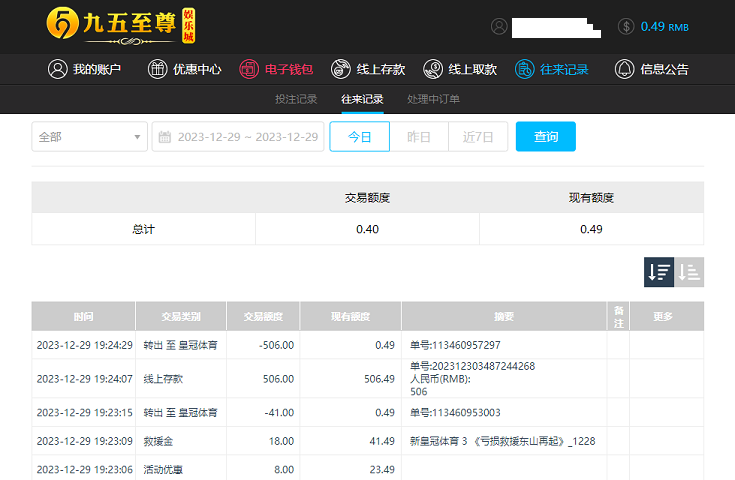The height and width of the screenshot is (480, 735).
Task: Open 电子钱包 e-wallet
Action: (x=276, y=69)
